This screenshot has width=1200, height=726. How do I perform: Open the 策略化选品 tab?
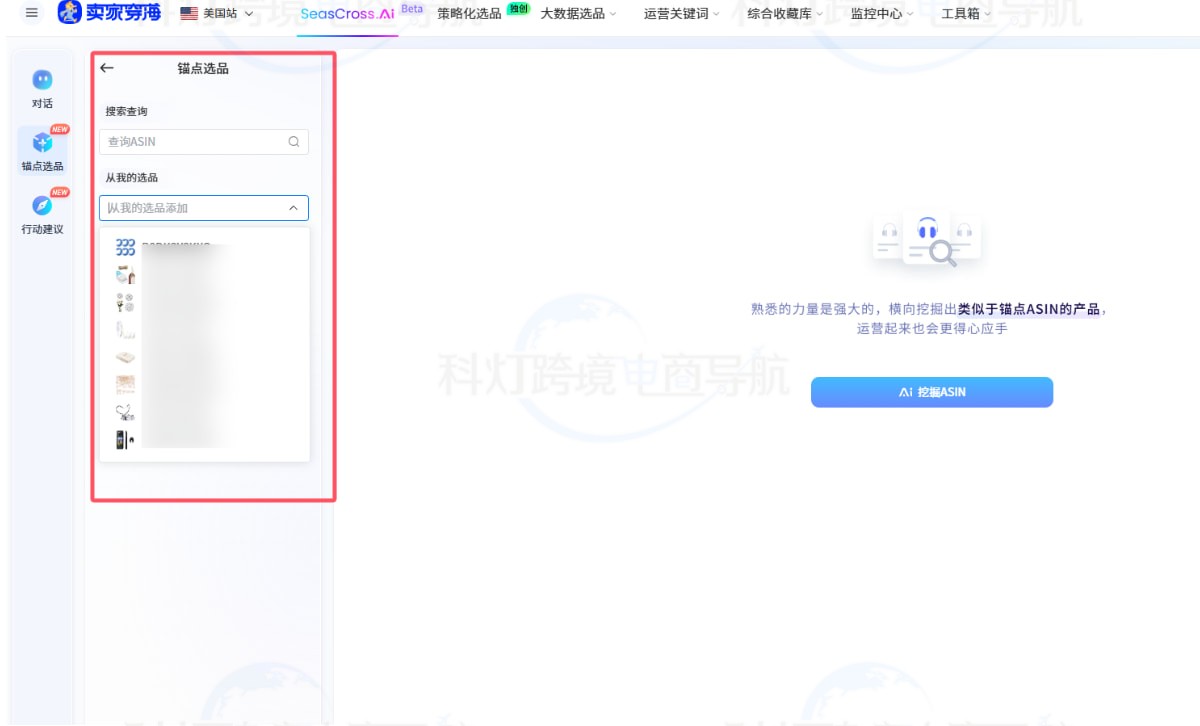click(470, 14)
